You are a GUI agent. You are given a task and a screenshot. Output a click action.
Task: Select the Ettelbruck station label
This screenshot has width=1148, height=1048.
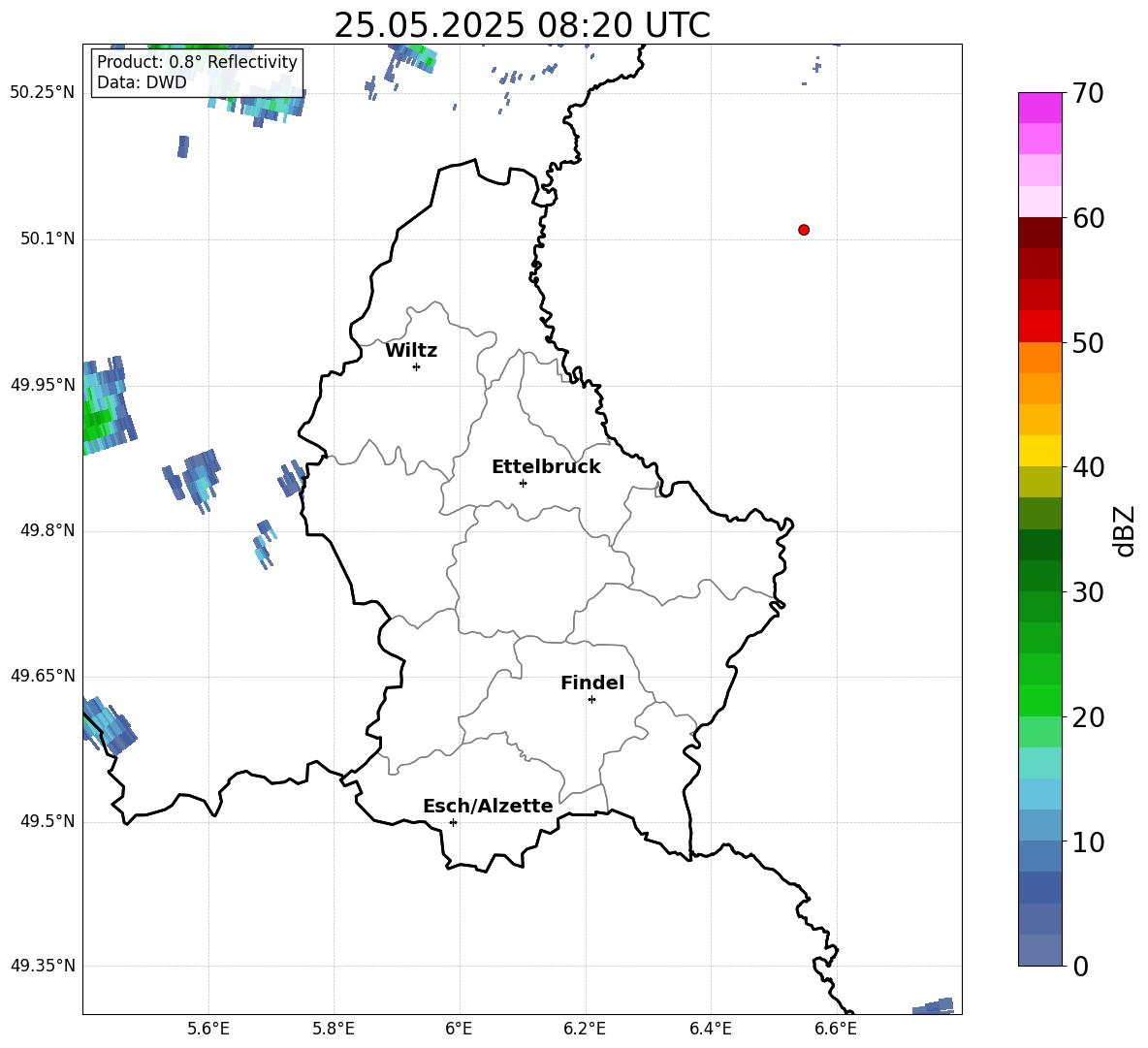tap(546, 467)
